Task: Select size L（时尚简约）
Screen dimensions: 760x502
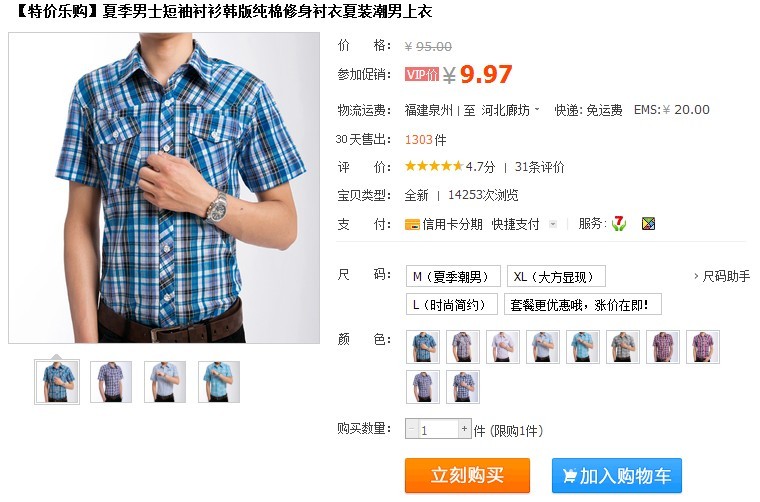Action: (452, 305)
